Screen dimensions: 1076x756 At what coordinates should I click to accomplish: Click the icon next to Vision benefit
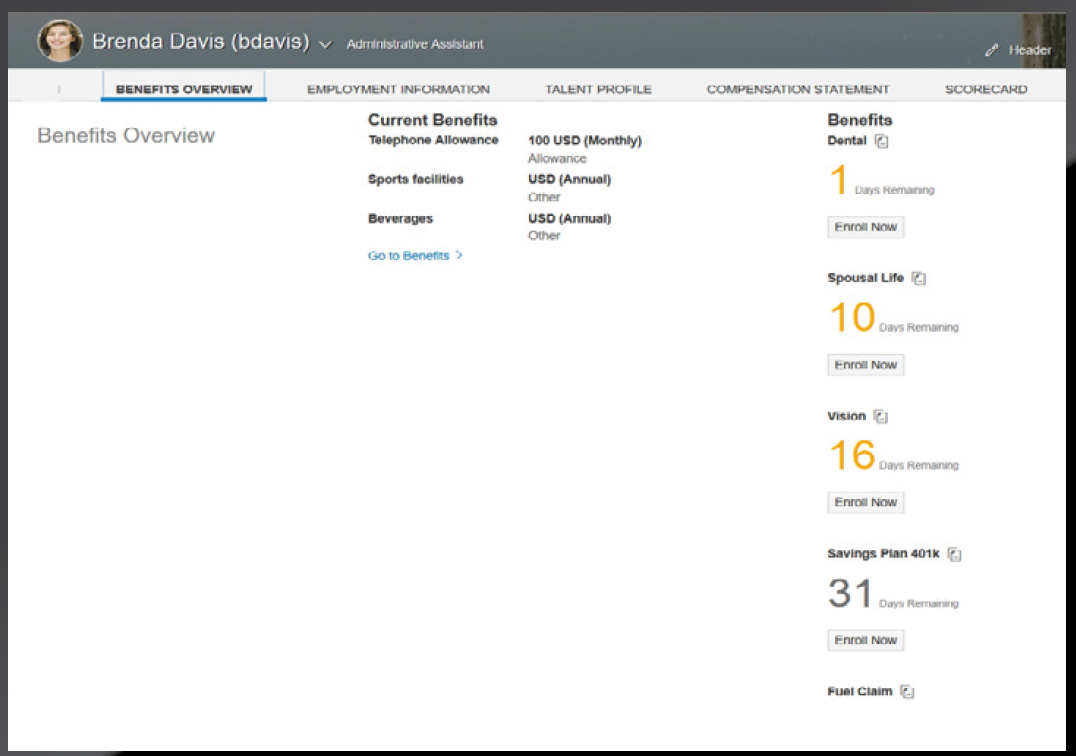881,416
